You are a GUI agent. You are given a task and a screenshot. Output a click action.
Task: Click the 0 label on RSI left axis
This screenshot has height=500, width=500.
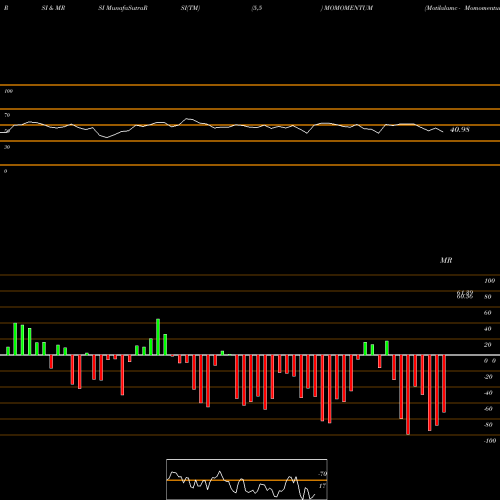(5, 171)
